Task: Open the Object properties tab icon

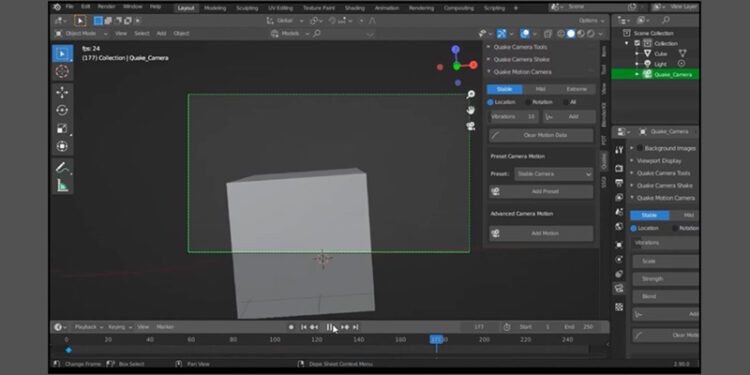Action: [x=619, y=245]
